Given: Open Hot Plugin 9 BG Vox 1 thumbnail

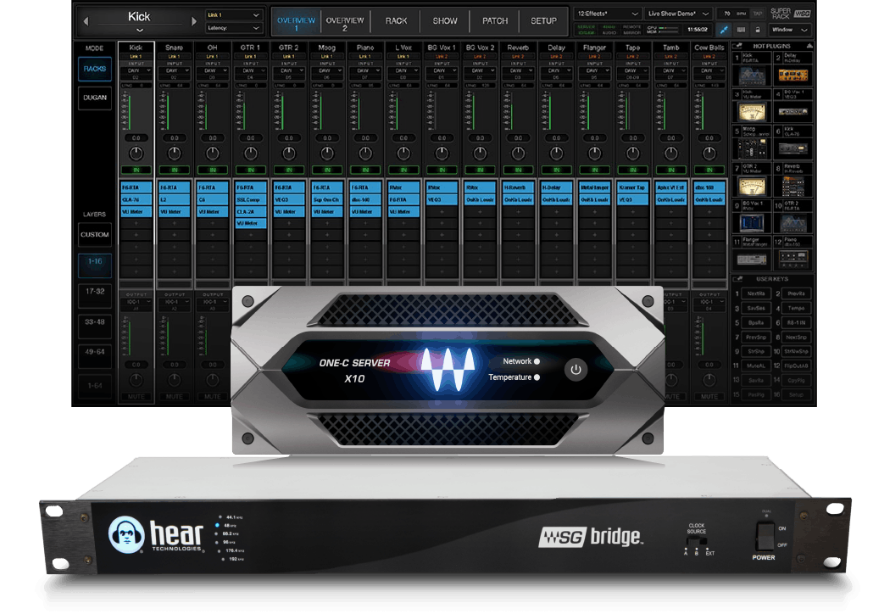Looking at the screenshot, I should point(751,222).
